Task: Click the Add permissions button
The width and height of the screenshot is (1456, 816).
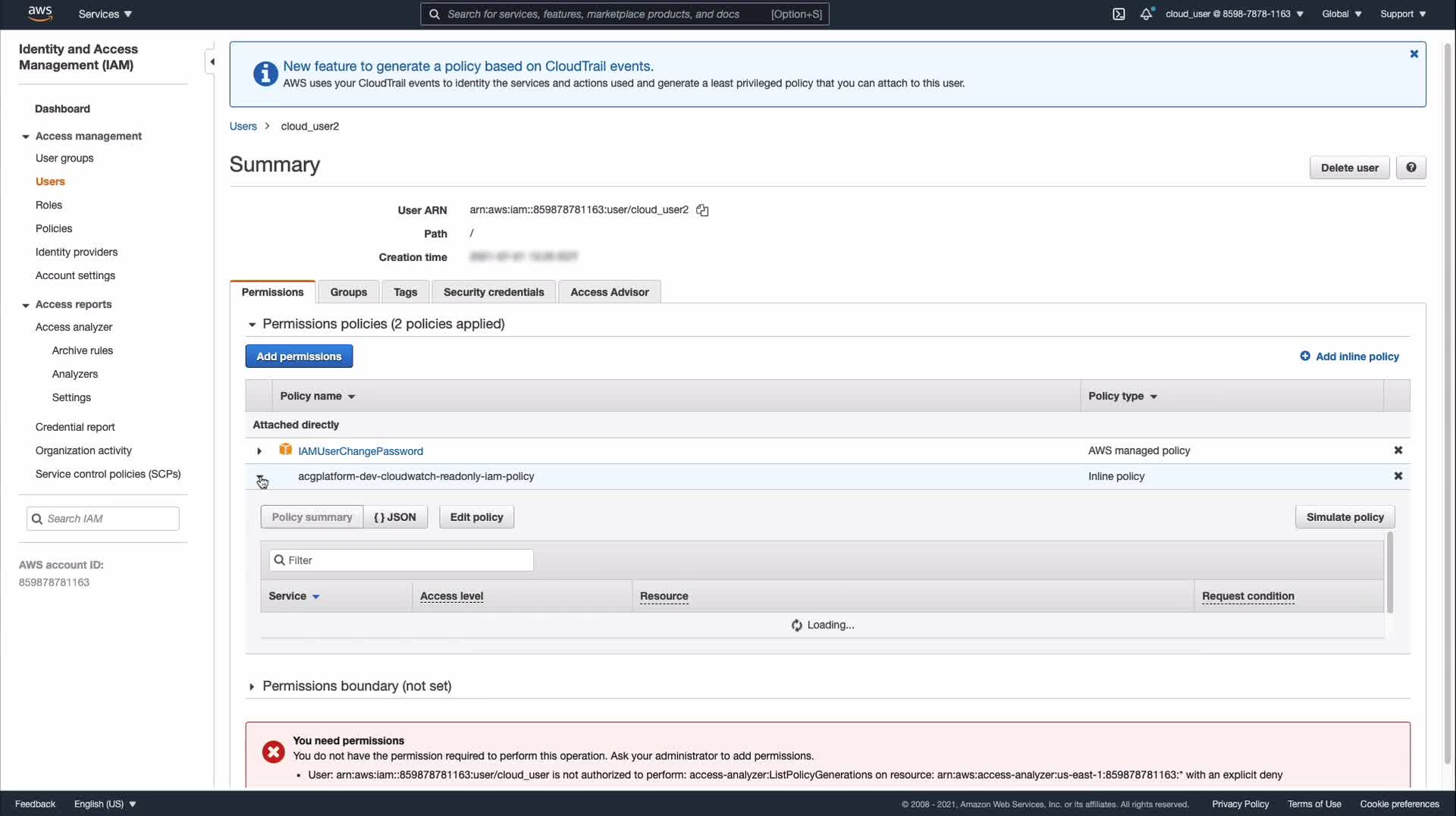Action: coord(299,356)
